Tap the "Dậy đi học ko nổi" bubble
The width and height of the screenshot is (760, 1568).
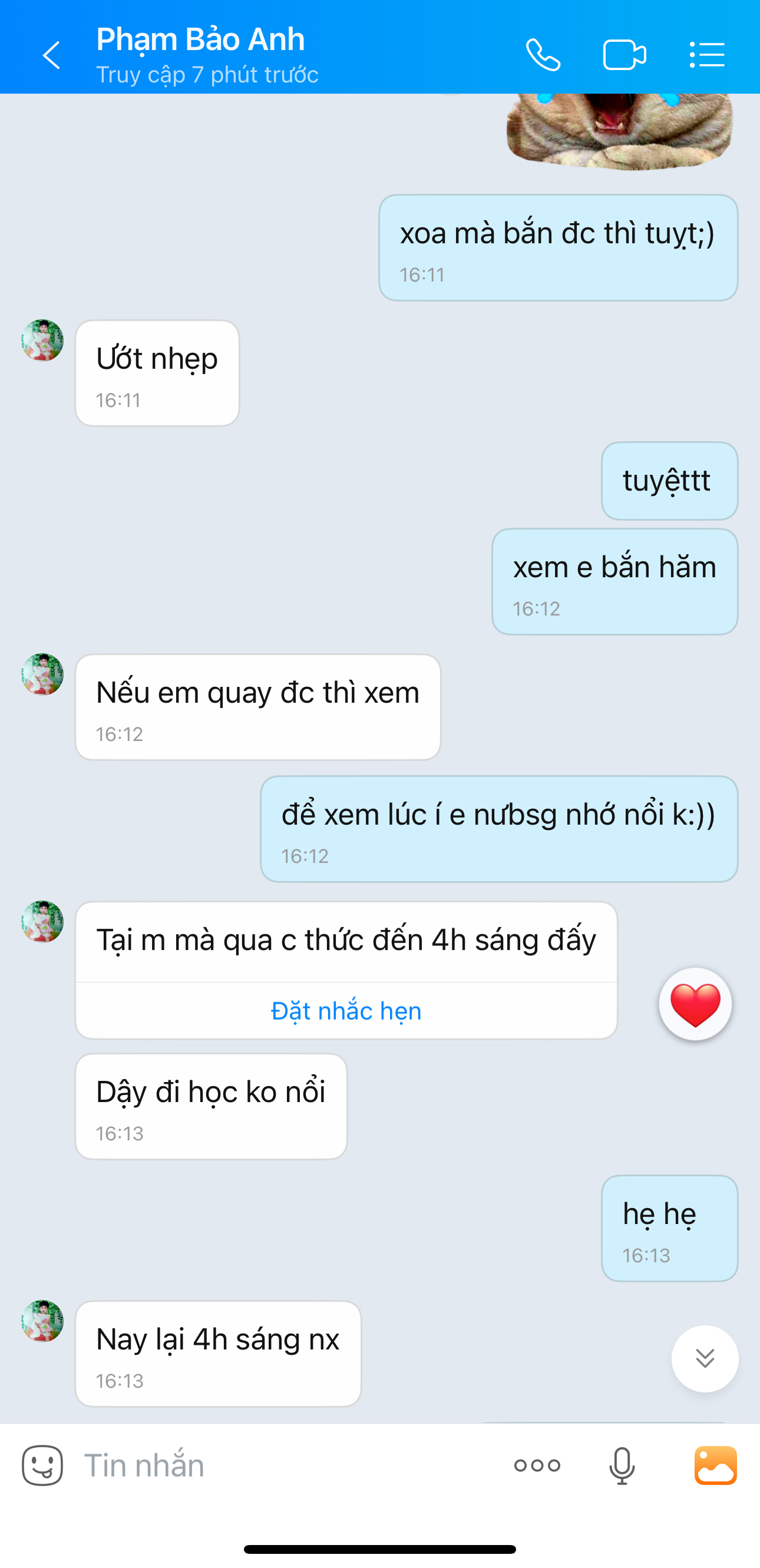point(211,1106)
